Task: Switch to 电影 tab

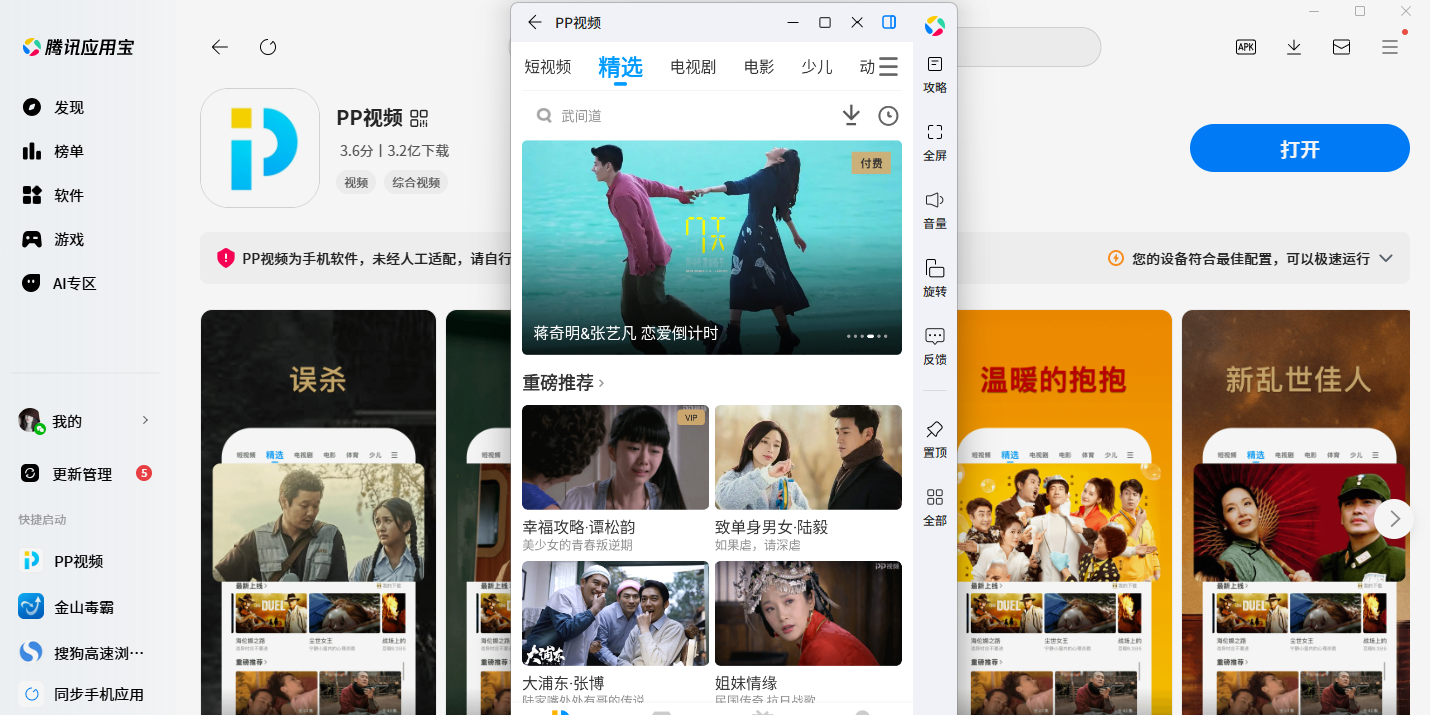Action: click(759, 67)
